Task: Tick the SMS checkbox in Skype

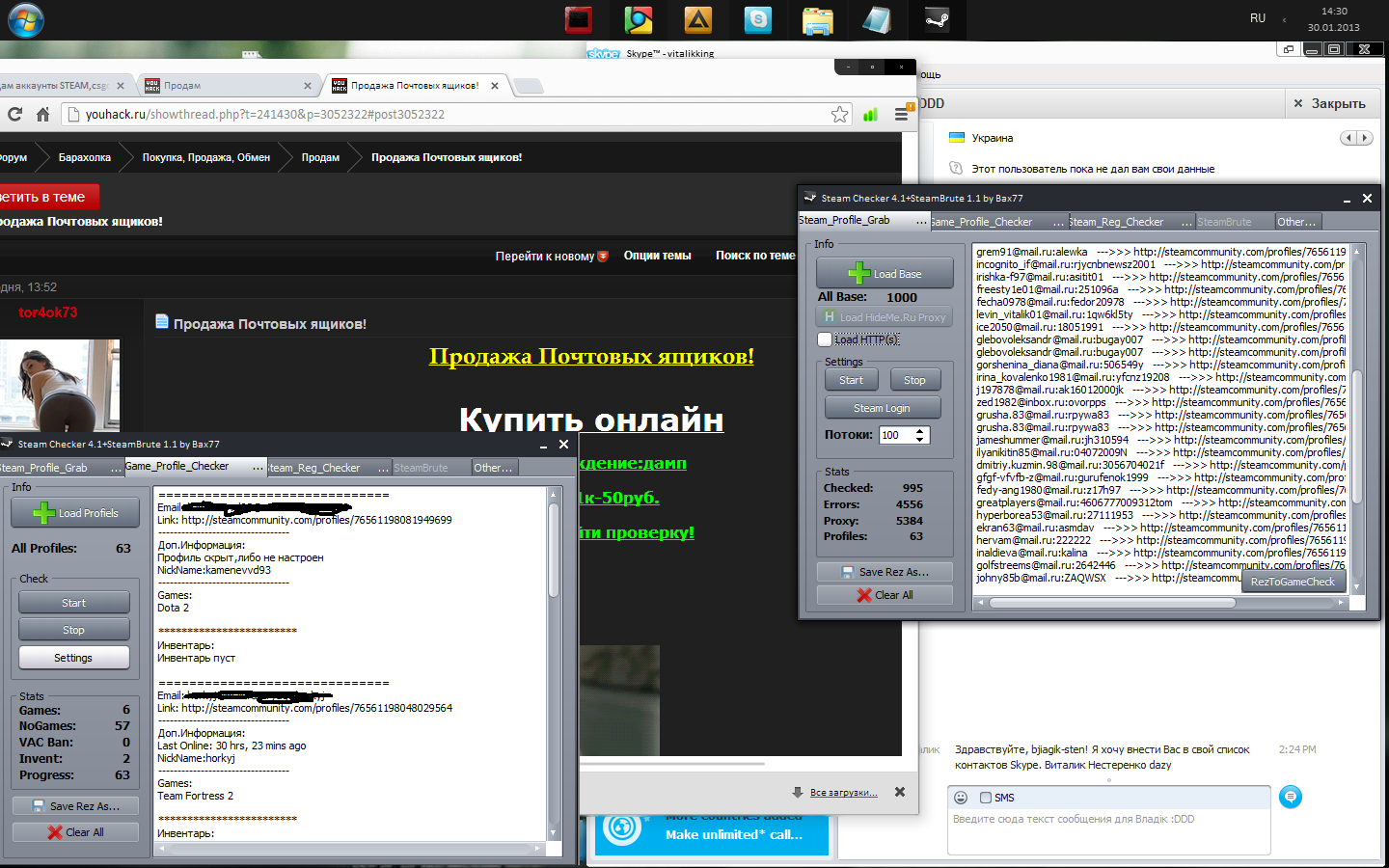Action: pyautogui.click(x=986, y=798)
